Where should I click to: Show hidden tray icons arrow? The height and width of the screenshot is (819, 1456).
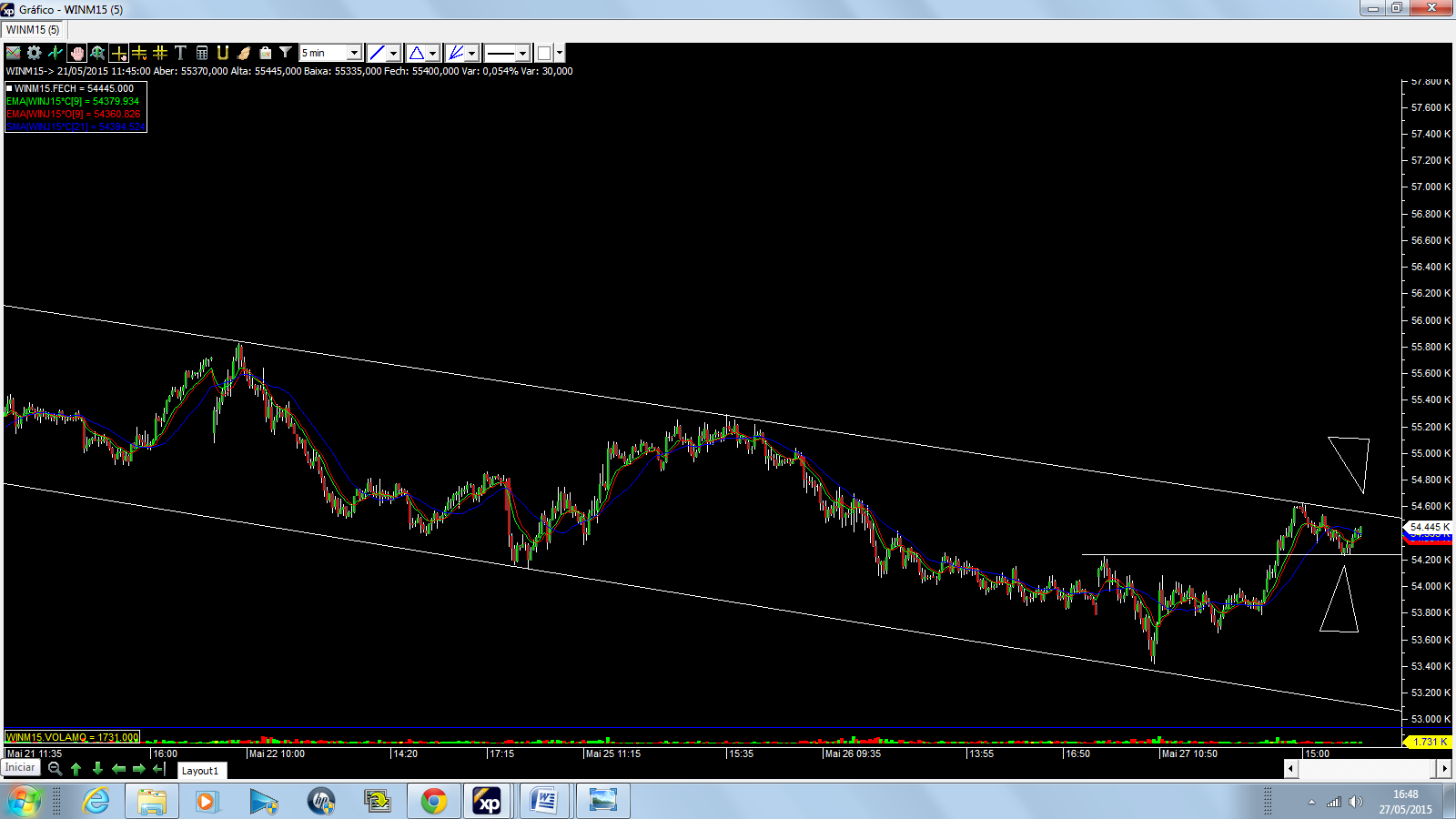1311,802
